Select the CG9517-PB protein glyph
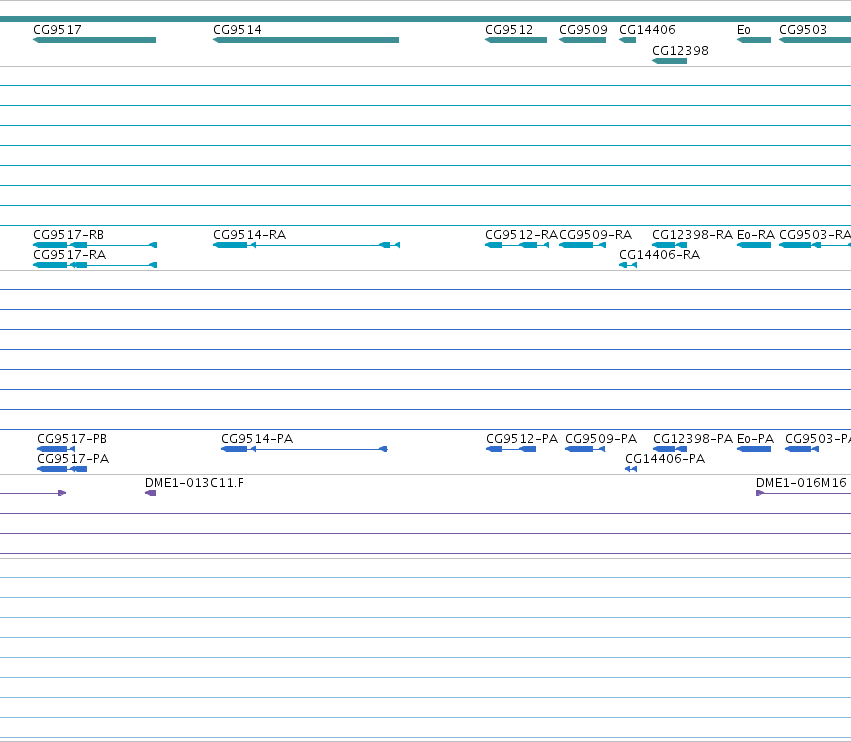This screenshot has width=851, height=742. [56, 449]
